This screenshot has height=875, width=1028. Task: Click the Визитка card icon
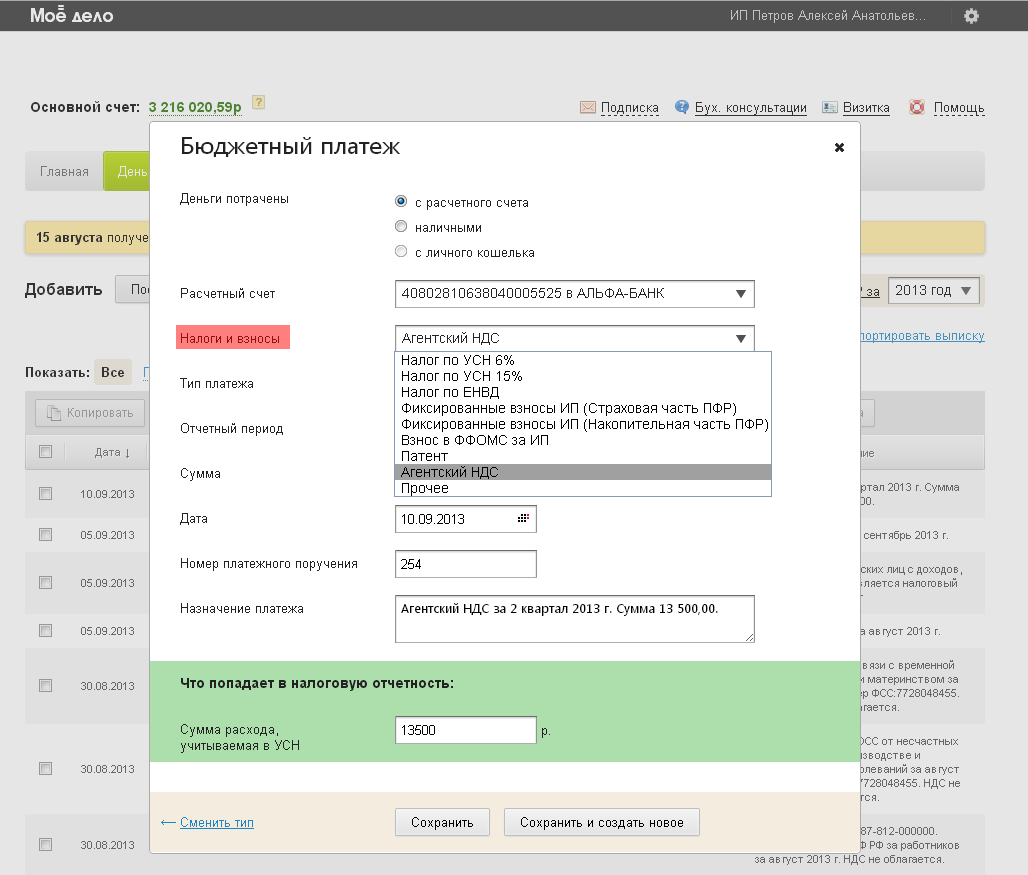click(829, 107)
